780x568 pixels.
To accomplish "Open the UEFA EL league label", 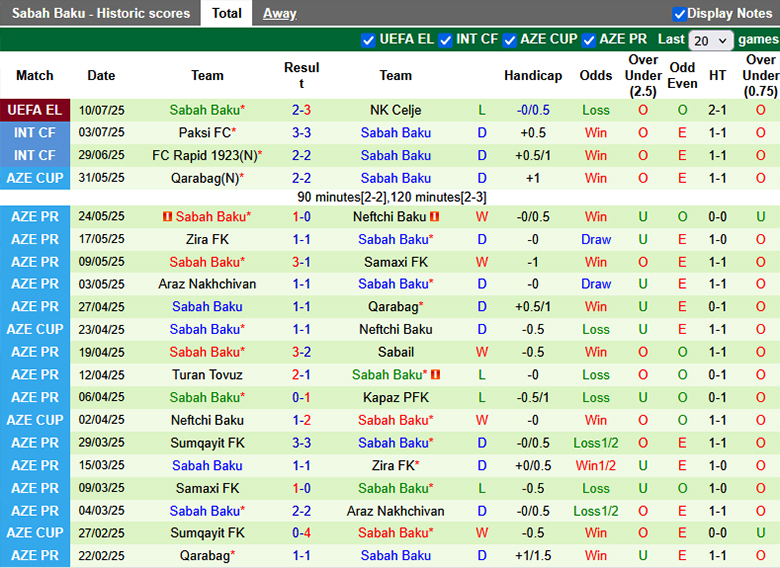I will (35, 110).
